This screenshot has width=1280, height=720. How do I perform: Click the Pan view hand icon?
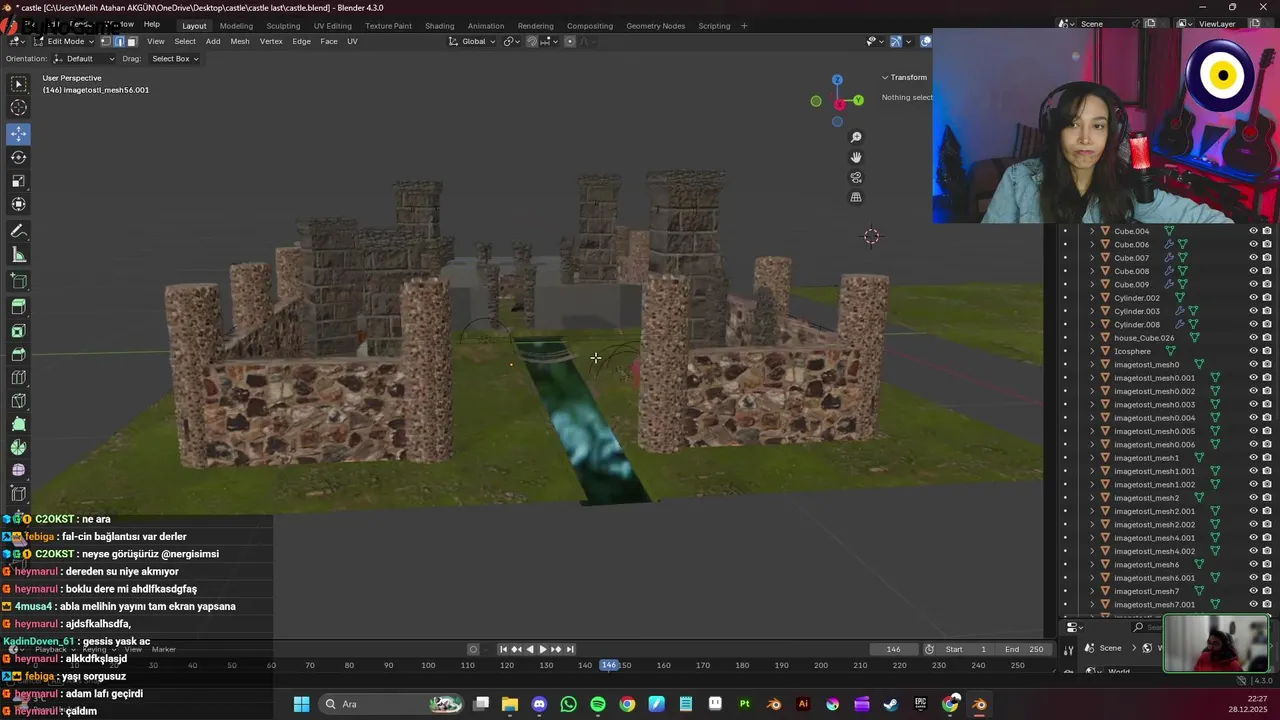[x=856, y=157]
